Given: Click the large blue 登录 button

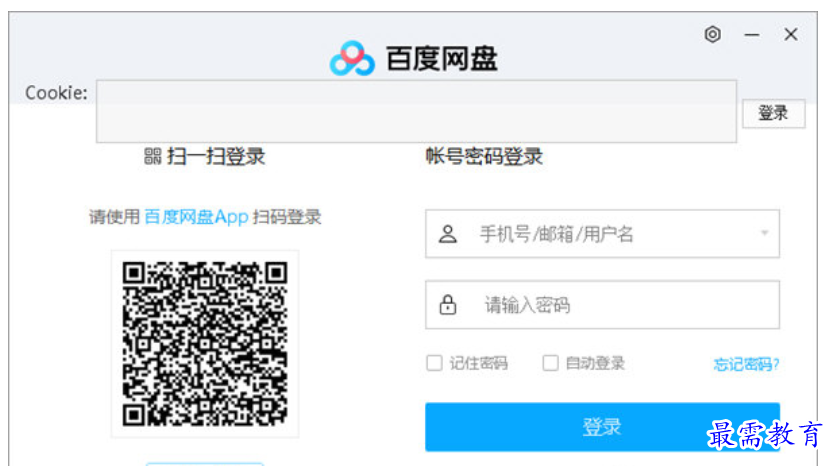Looking at the screenshot, I should point(602,427).
